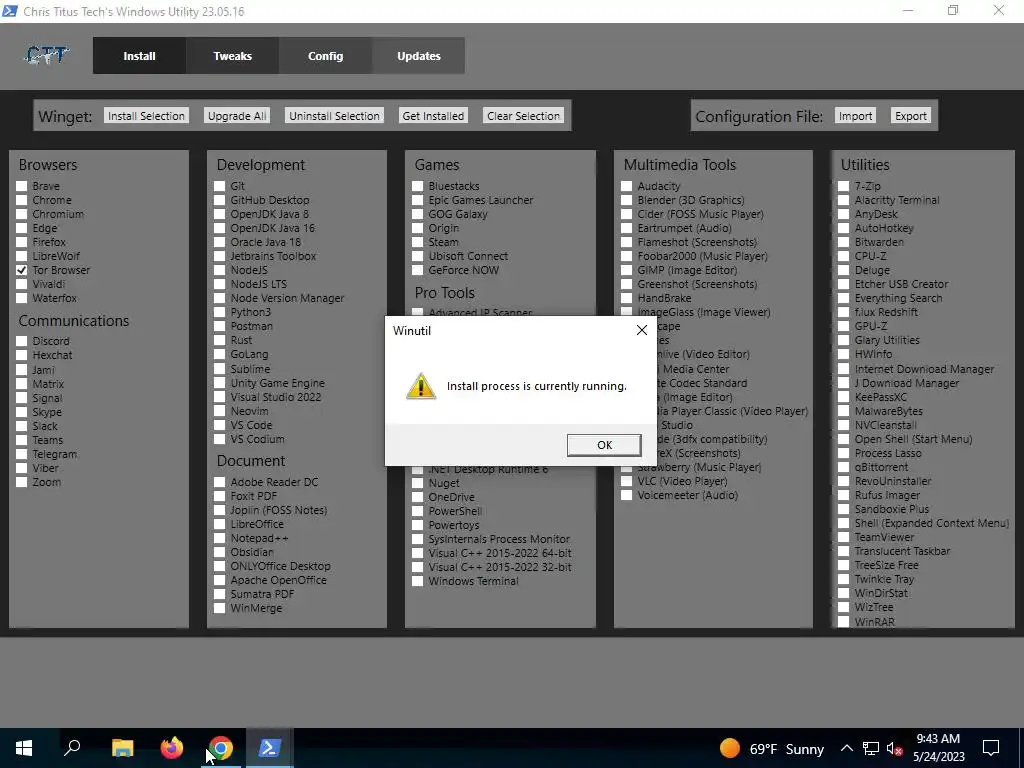The height and width of the screenshot is (768, 1024).
Task: Click the PowerShell taskbar icon
Action: click(270, 748)
